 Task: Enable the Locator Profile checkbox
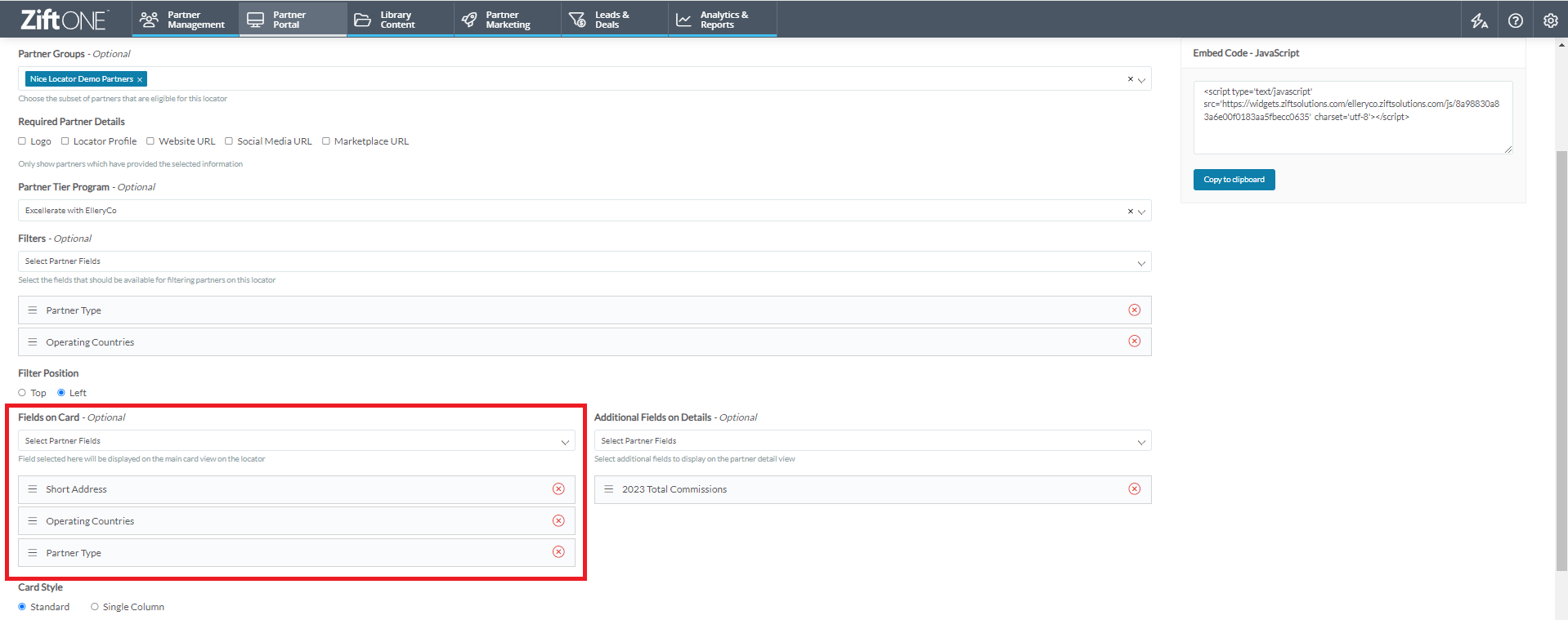[x=65, y=141]
